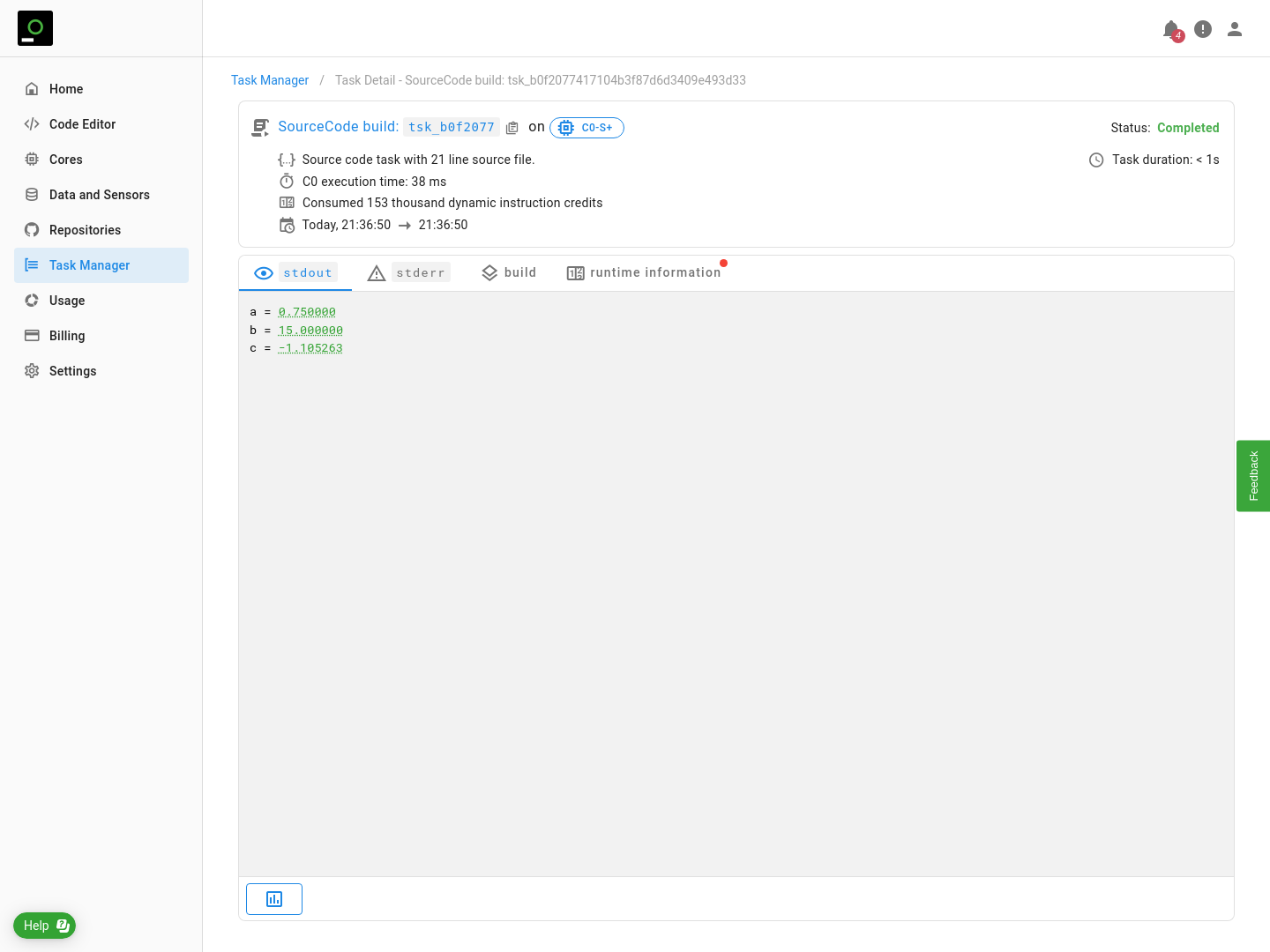This screenshot has width=1270, height=952.
Task: Click the notifications bell icon
Action: tap(1171, 30)
